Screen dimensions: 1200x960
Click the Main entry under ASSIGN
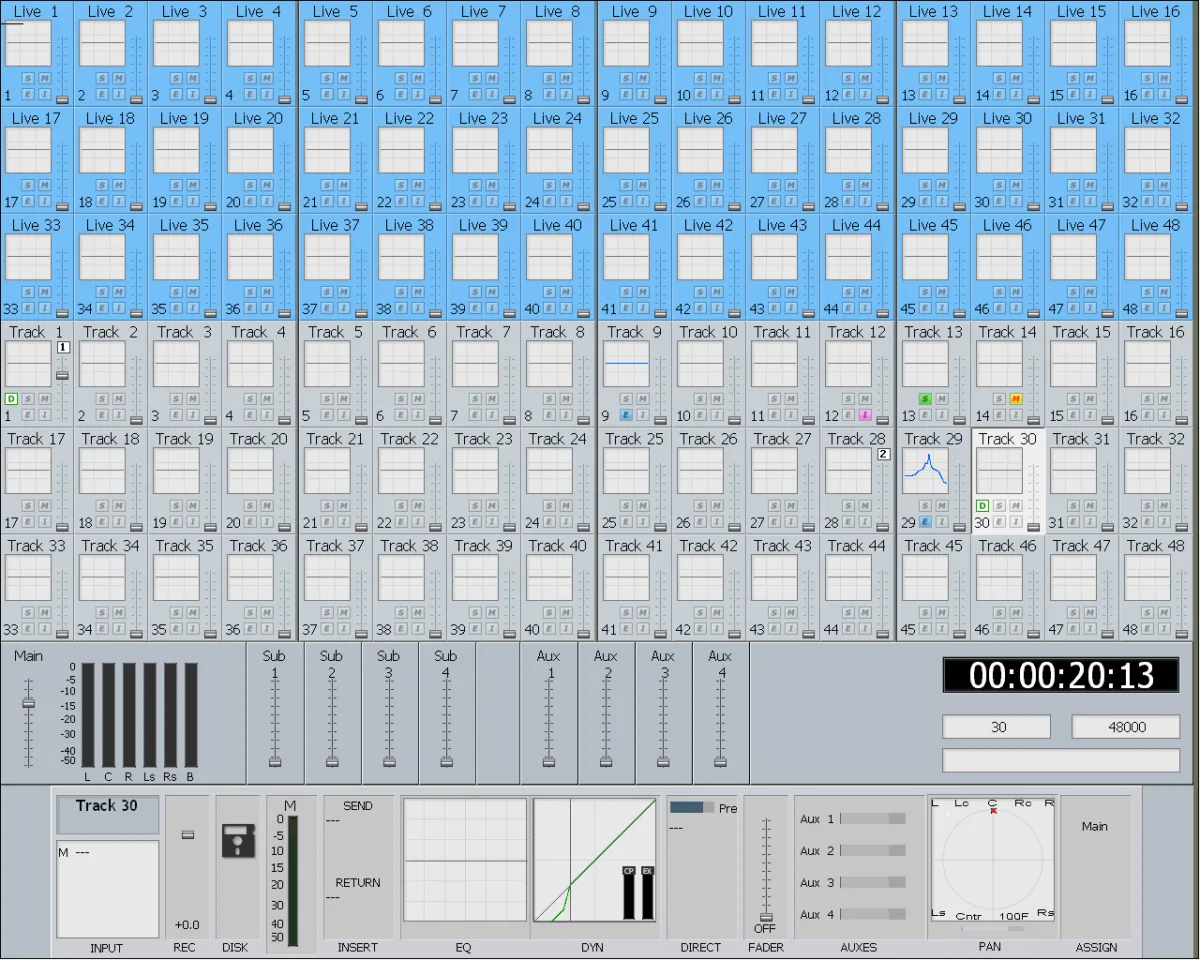pos(1095,827)
